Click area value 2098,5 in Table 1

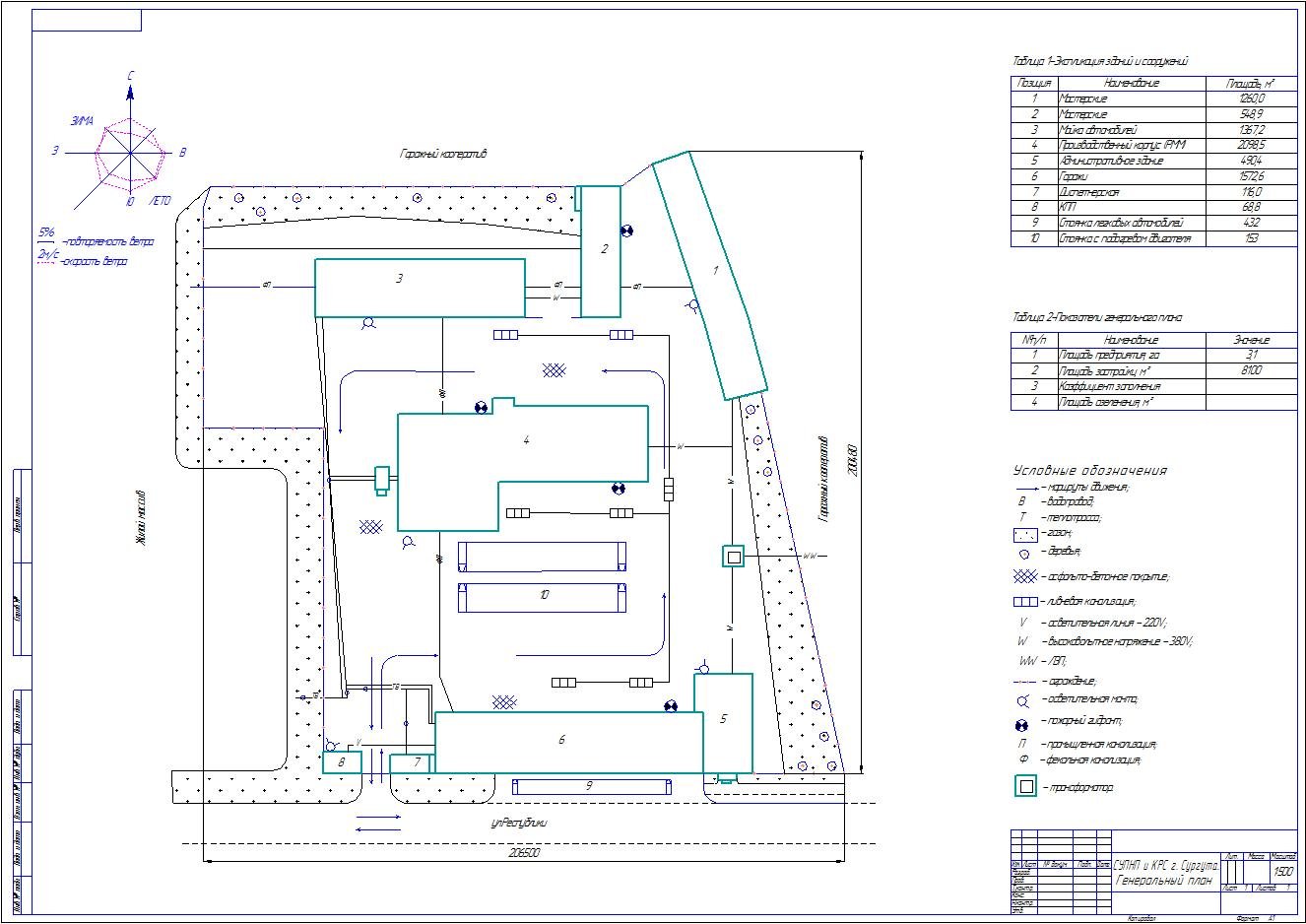(x=1251, y=145)
